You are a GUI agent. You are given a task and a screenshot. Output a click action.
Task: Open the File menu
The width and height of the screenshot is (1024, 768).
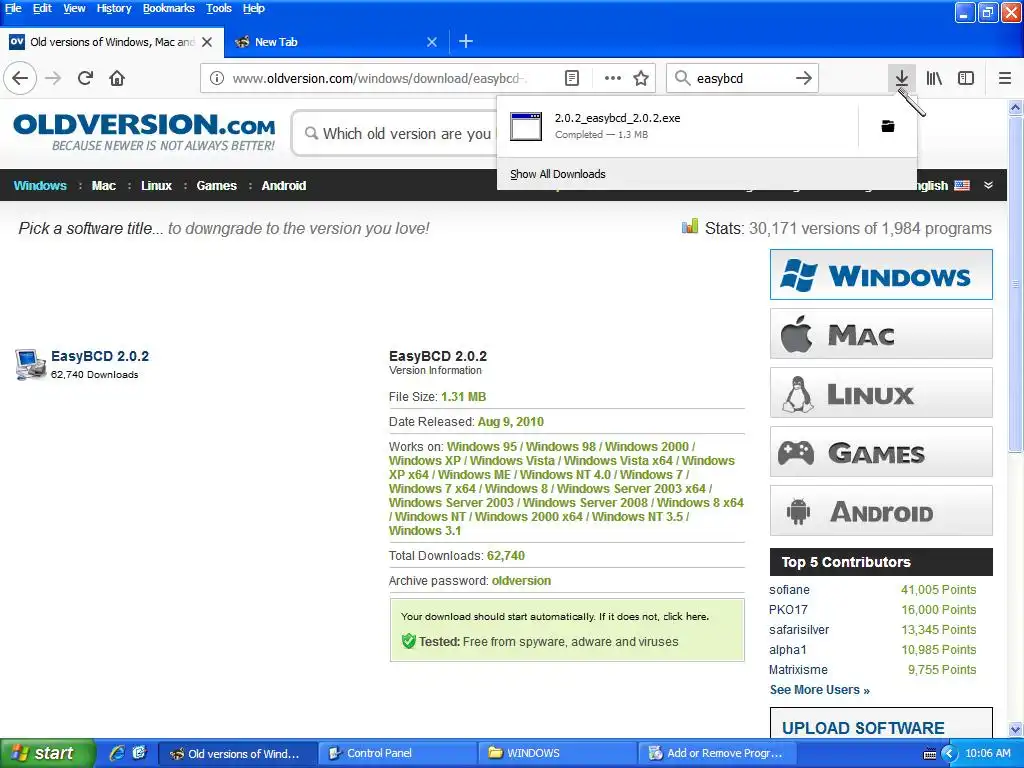click(x=13, y=8)
